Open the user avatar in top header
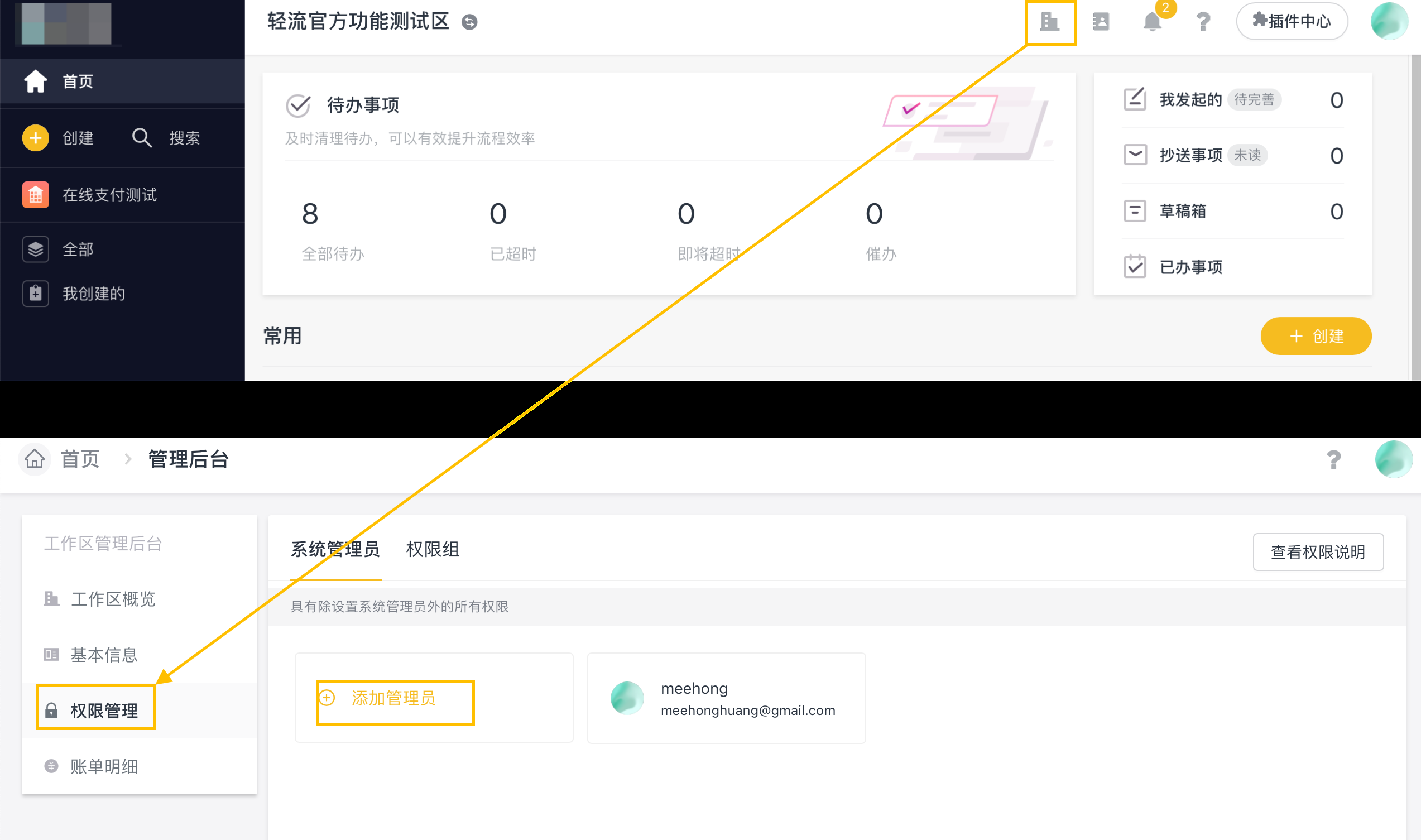This screenshot has height=840, width=1421. pyautogui.click(x=1389, y=22)
